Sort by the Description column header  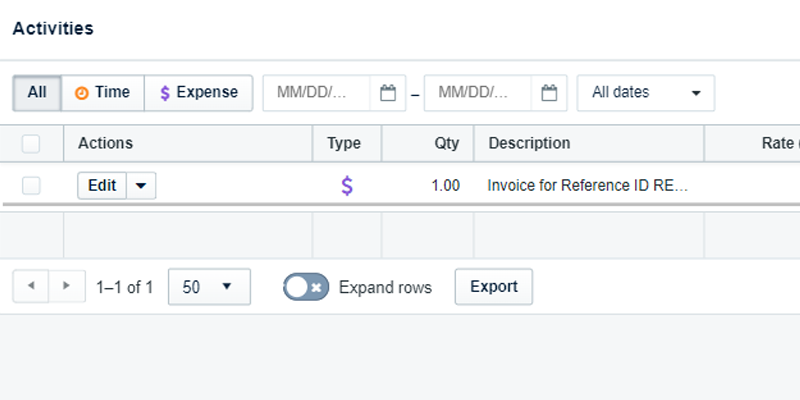[529, 144]
